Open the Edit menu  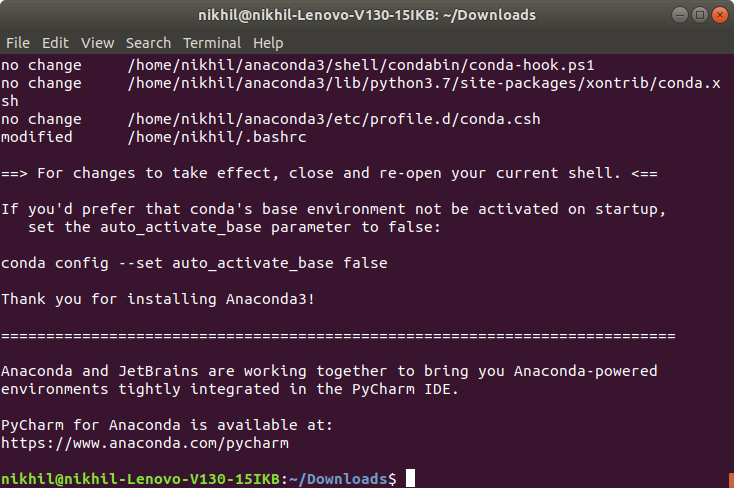coord(55,43)
